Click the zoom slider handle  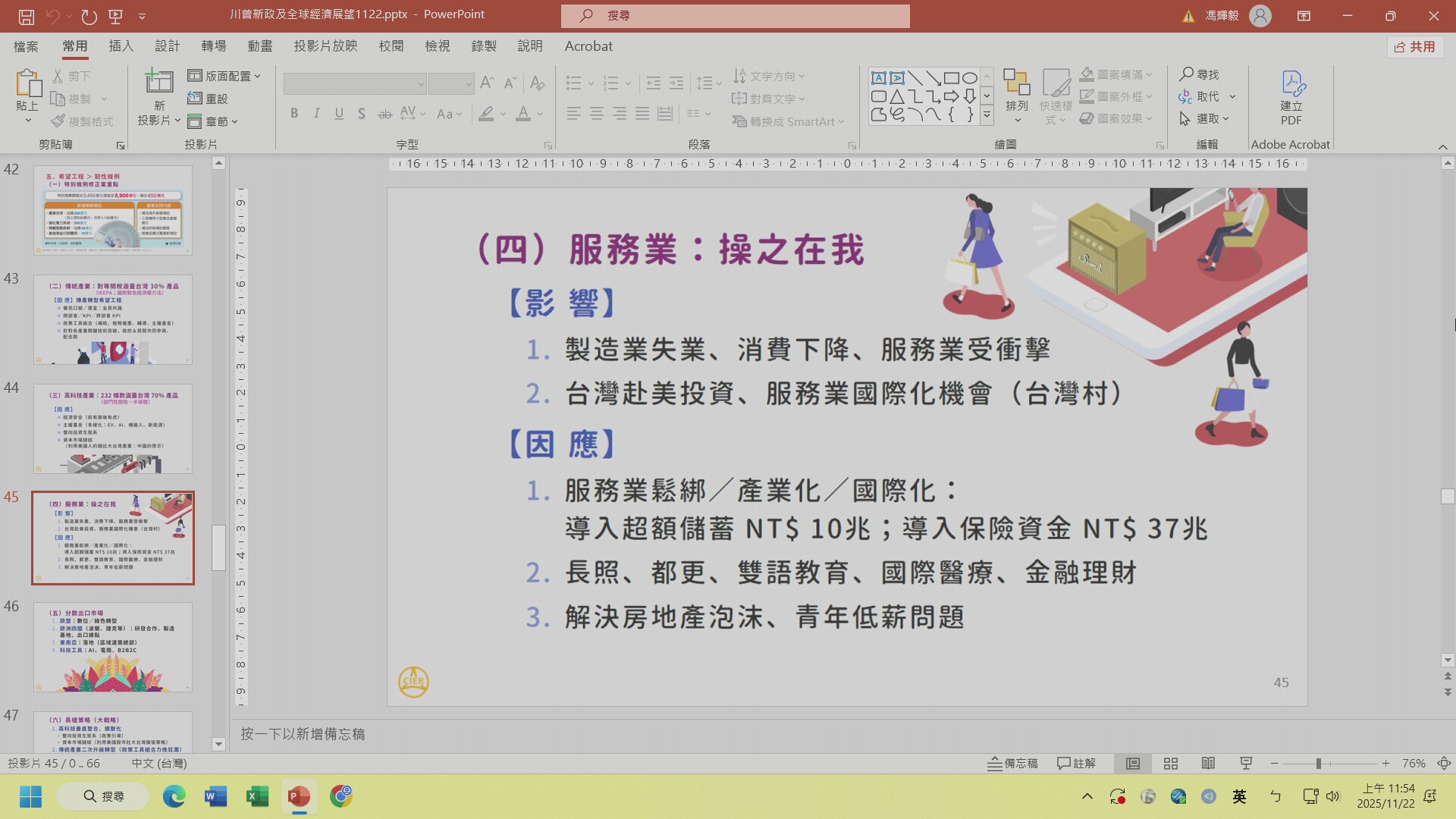[1318, 764]
